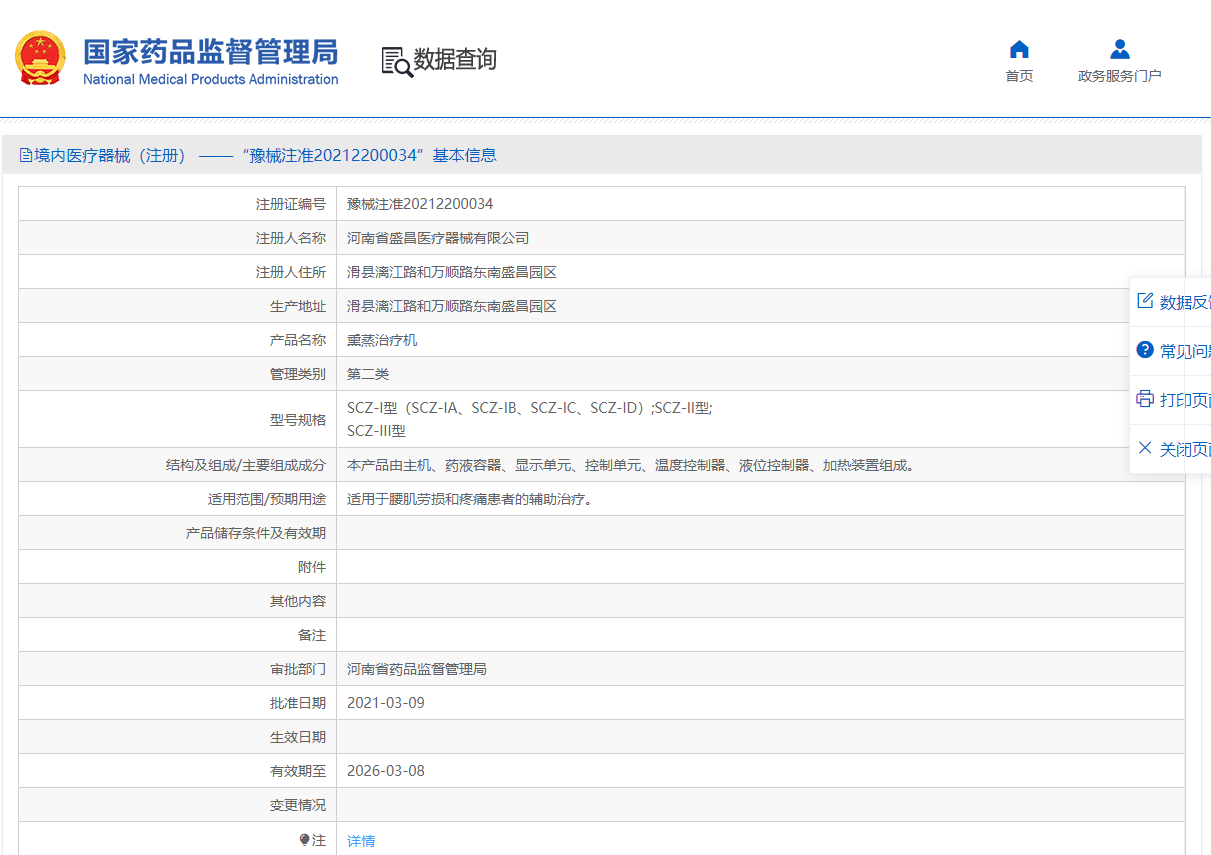This screenshot has width=1211, height=855.
Task: Click the 产品储存条件及有效期 label
Action: pyautogui.click(x=256, y=533)
